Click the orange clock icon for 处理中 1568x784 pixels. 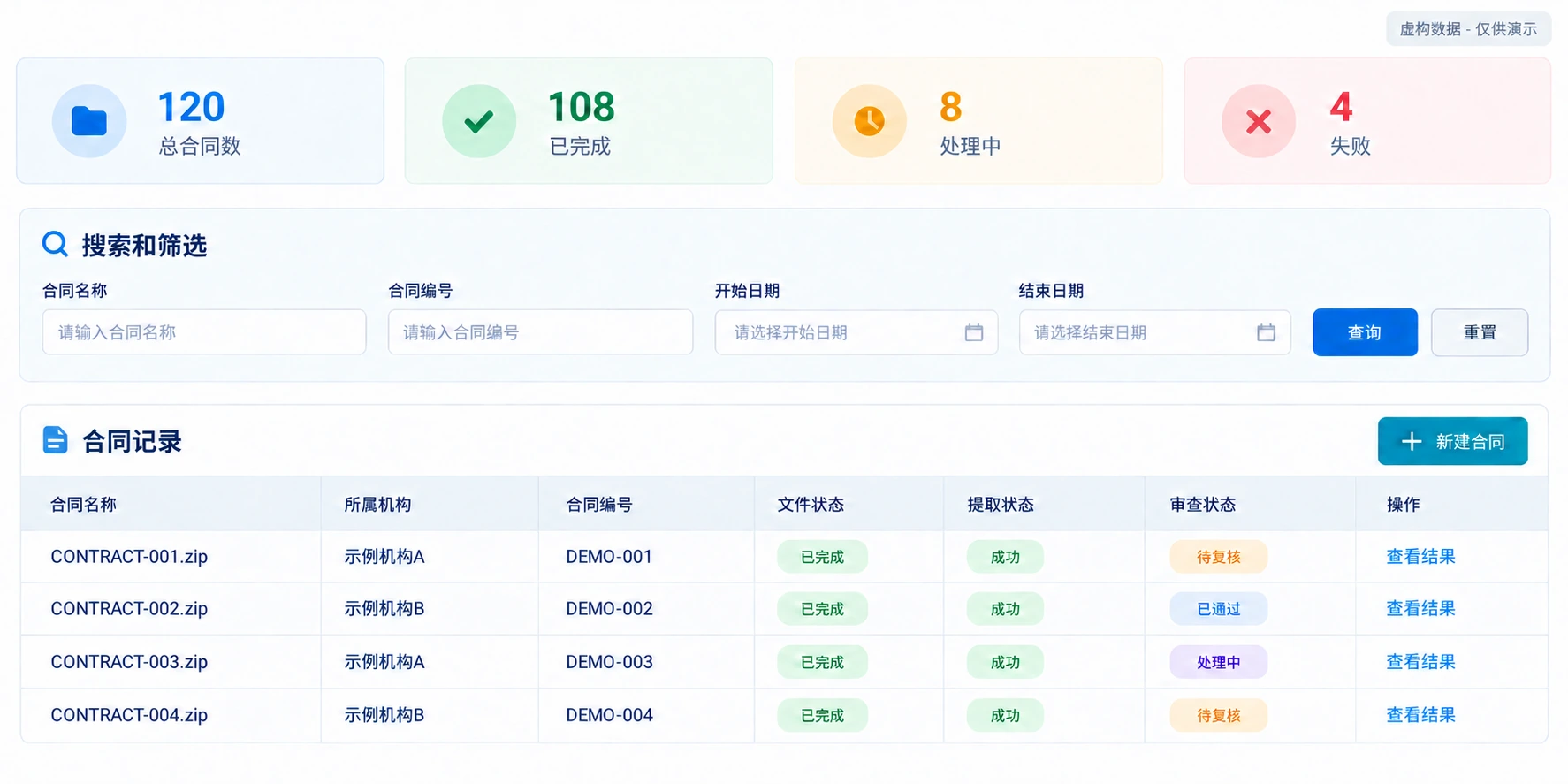pyautogui.click(x=870, y=121)
